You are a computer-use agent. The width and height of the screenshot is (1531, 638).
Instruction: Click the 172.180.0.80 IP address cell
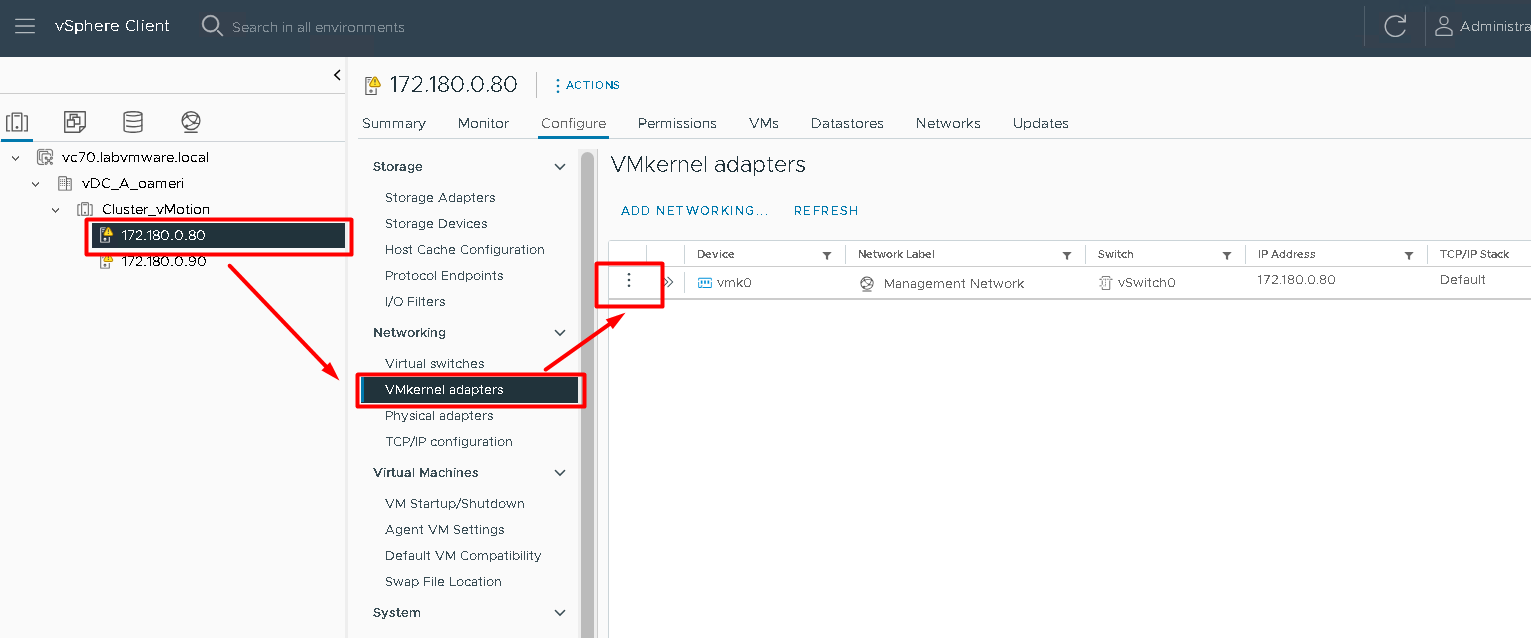pos(1296,280)
